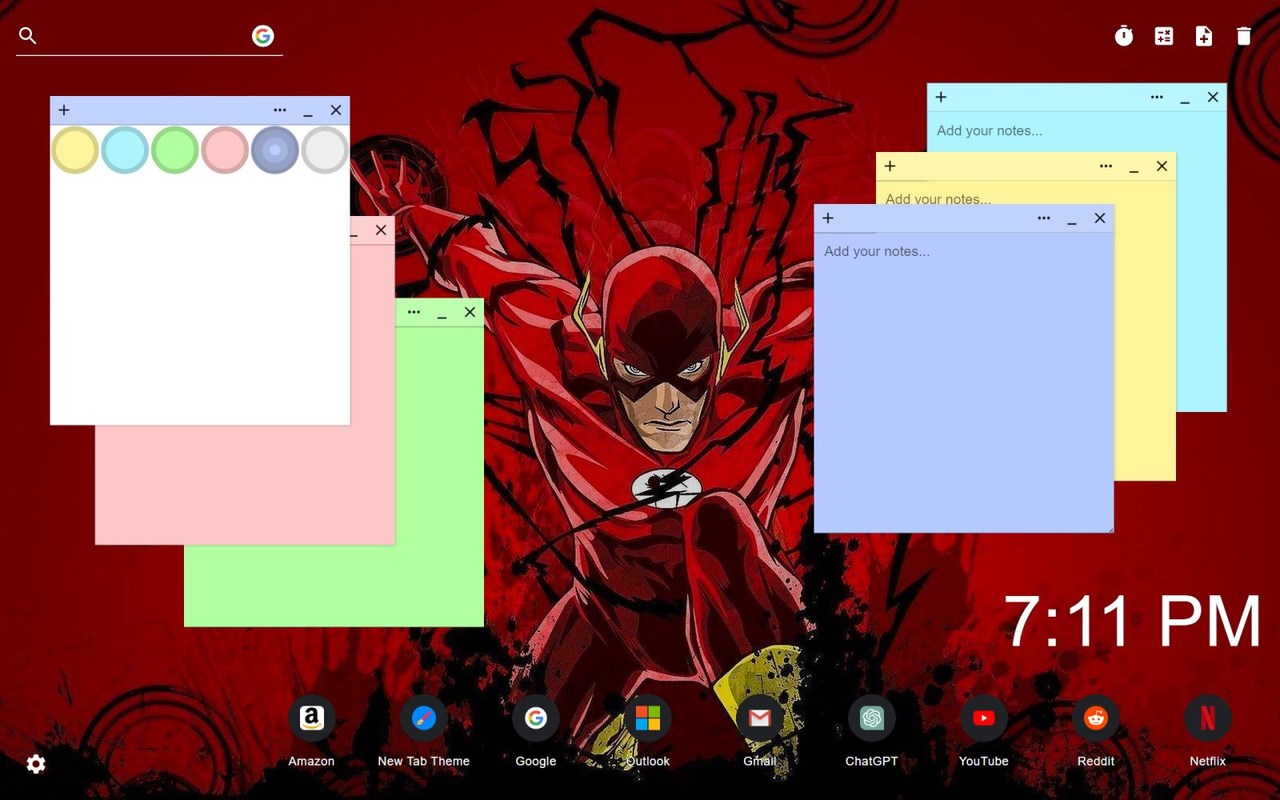The image size is (1280, 800).
Task: Open the YouTube shortcut link
Action: click(983, 718)
